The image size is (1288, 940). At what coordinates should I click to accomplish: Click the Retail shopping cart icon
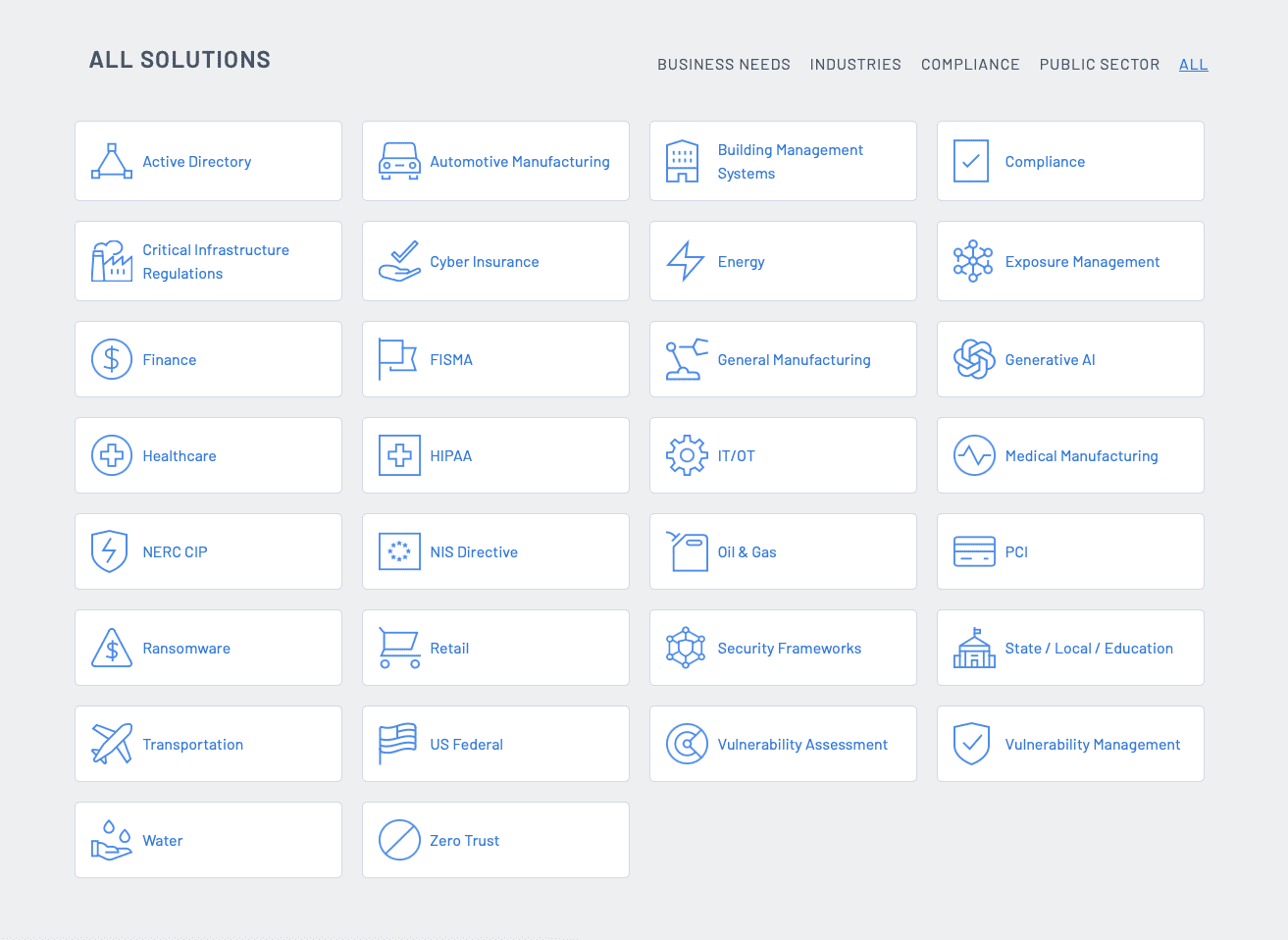399,648
